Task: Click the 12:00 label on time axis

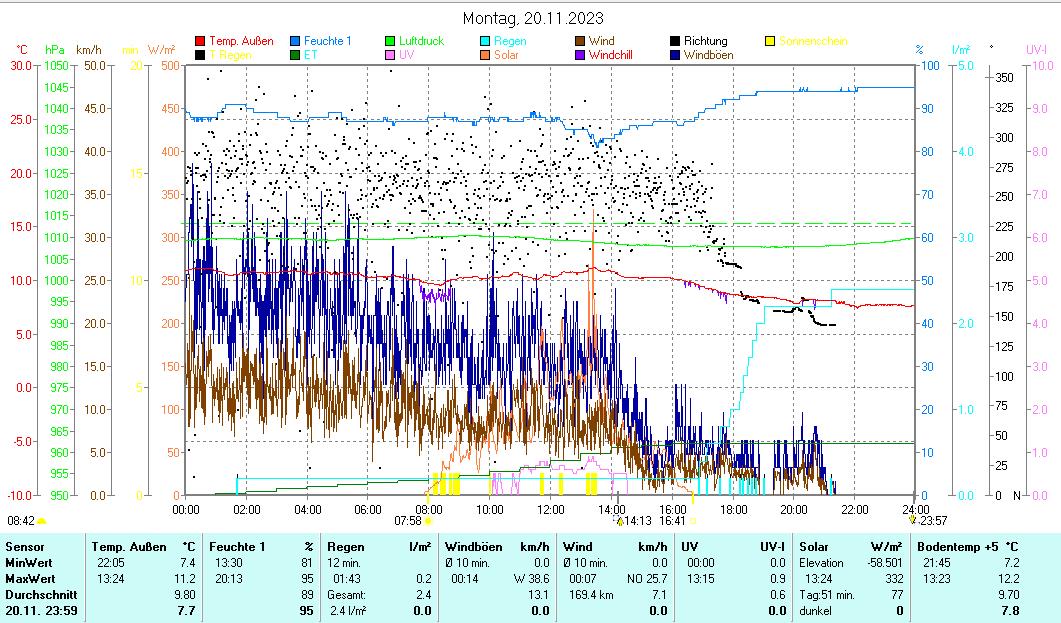Action: point(551,509)
